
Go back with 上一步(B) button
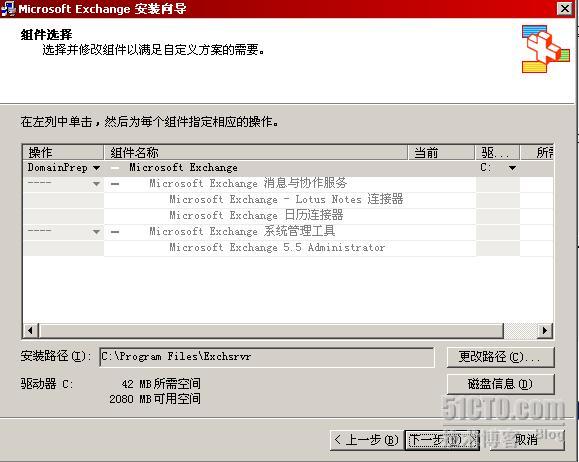tap(367, 440)
